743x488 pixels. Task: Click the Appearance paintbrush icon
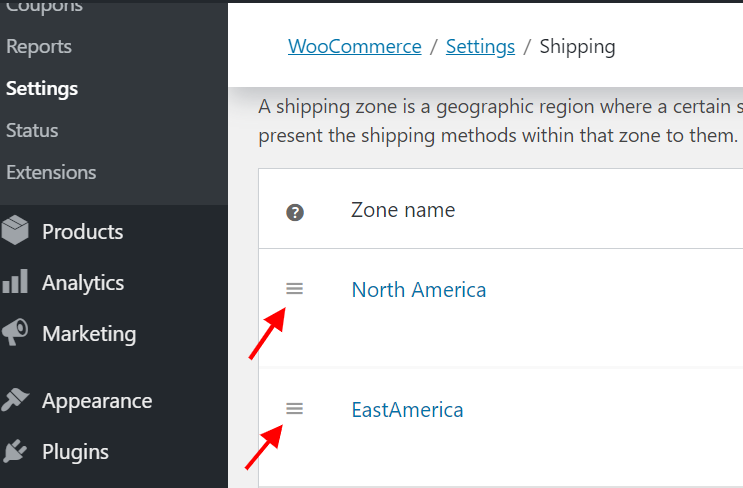tap(15, 400)
